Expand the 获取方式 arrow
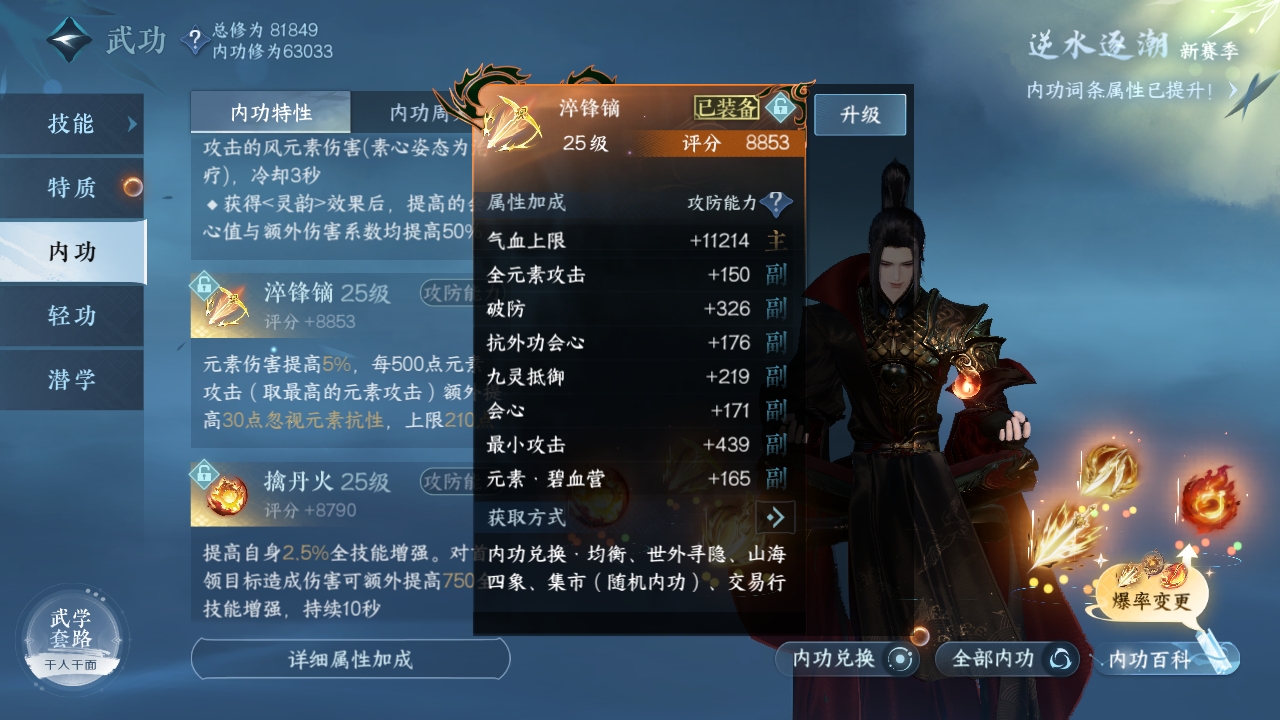1280x720 pixels. pos(775,517)
